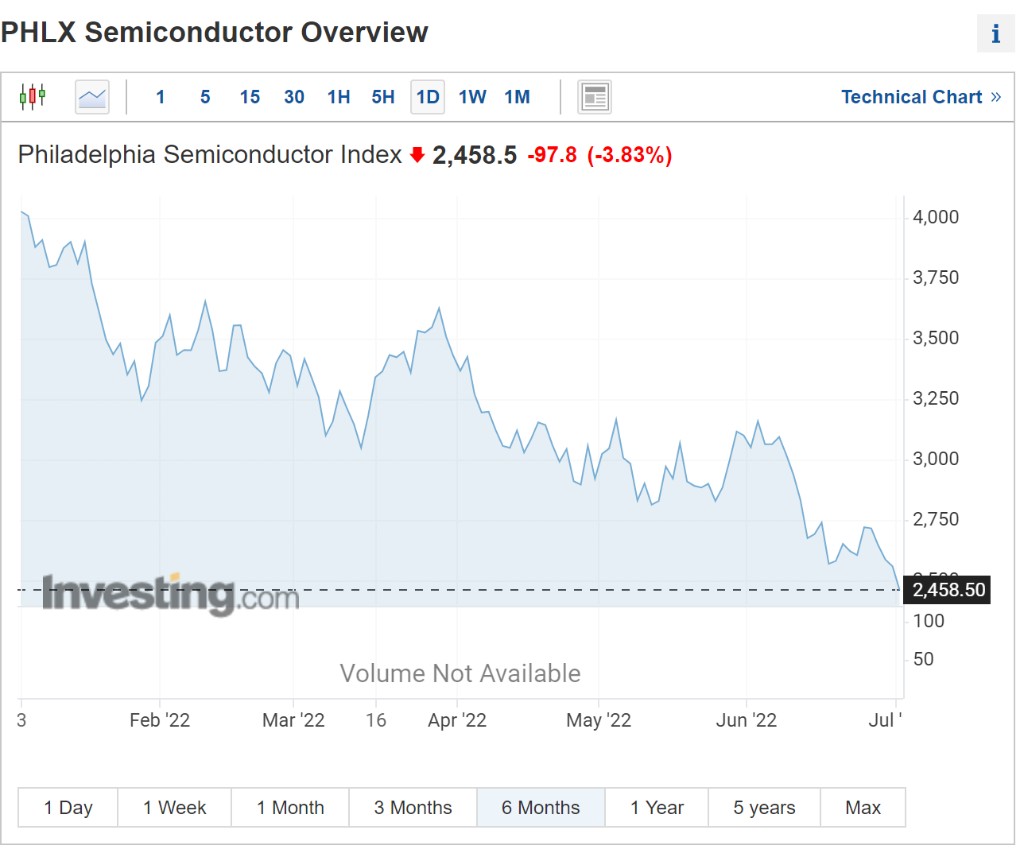Switch to candlestick chart type
Screen dimensions: 1024x857
33,97
